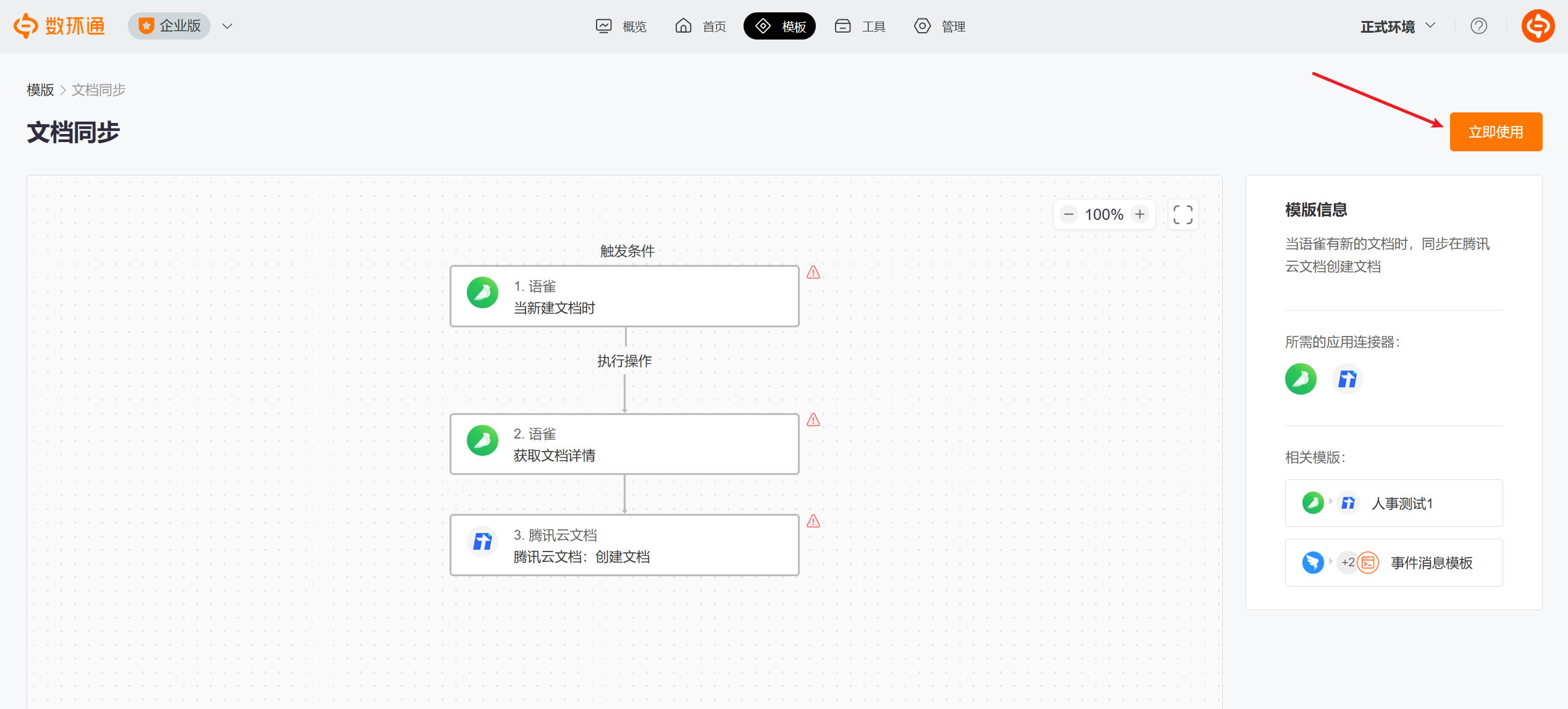The image size is (1568, 709).
Task: Select the 模板 template tab
Action: coord(779,26)
